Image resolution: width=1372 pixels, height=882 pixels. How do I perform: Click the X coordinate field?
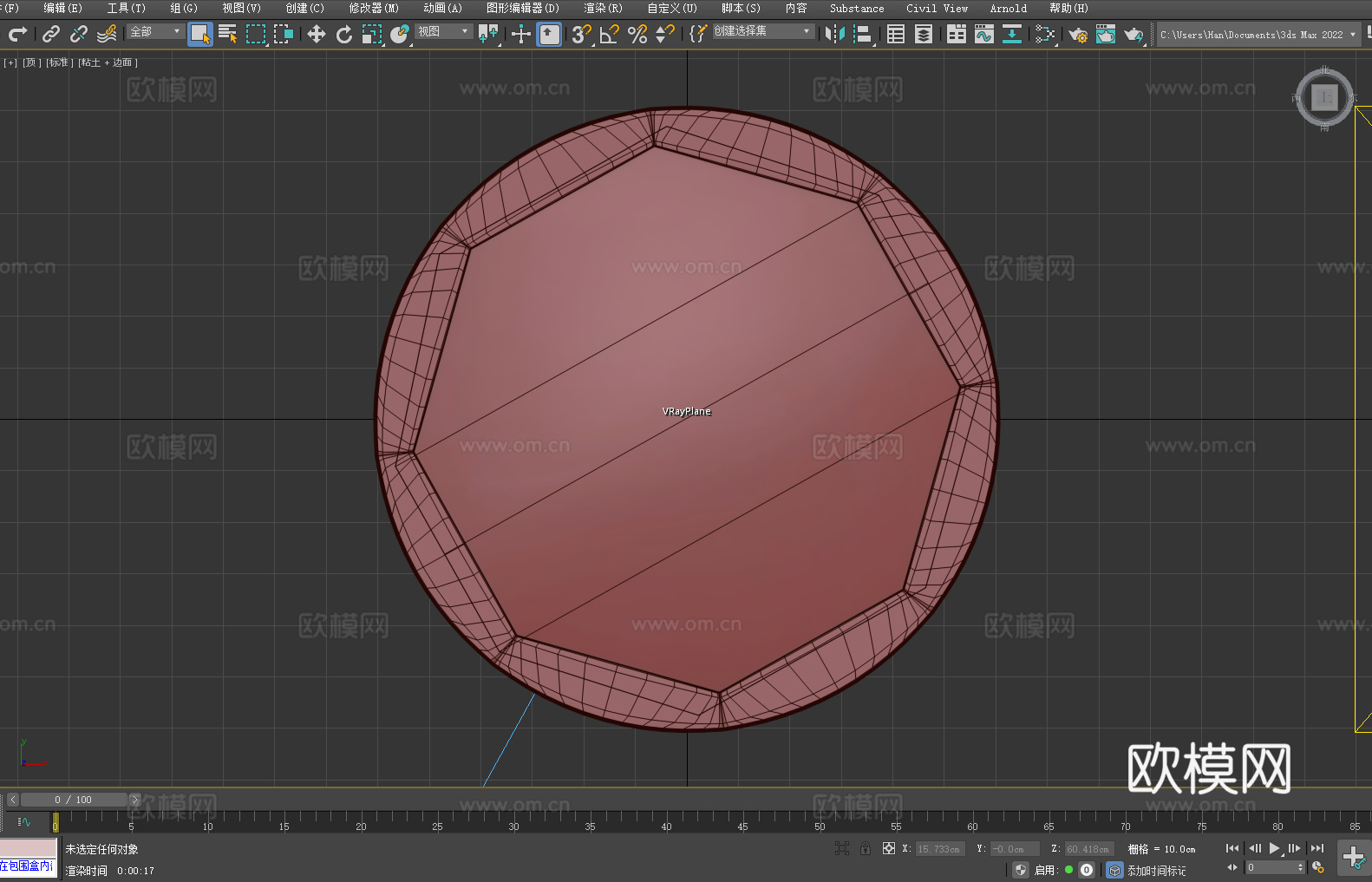938,849
